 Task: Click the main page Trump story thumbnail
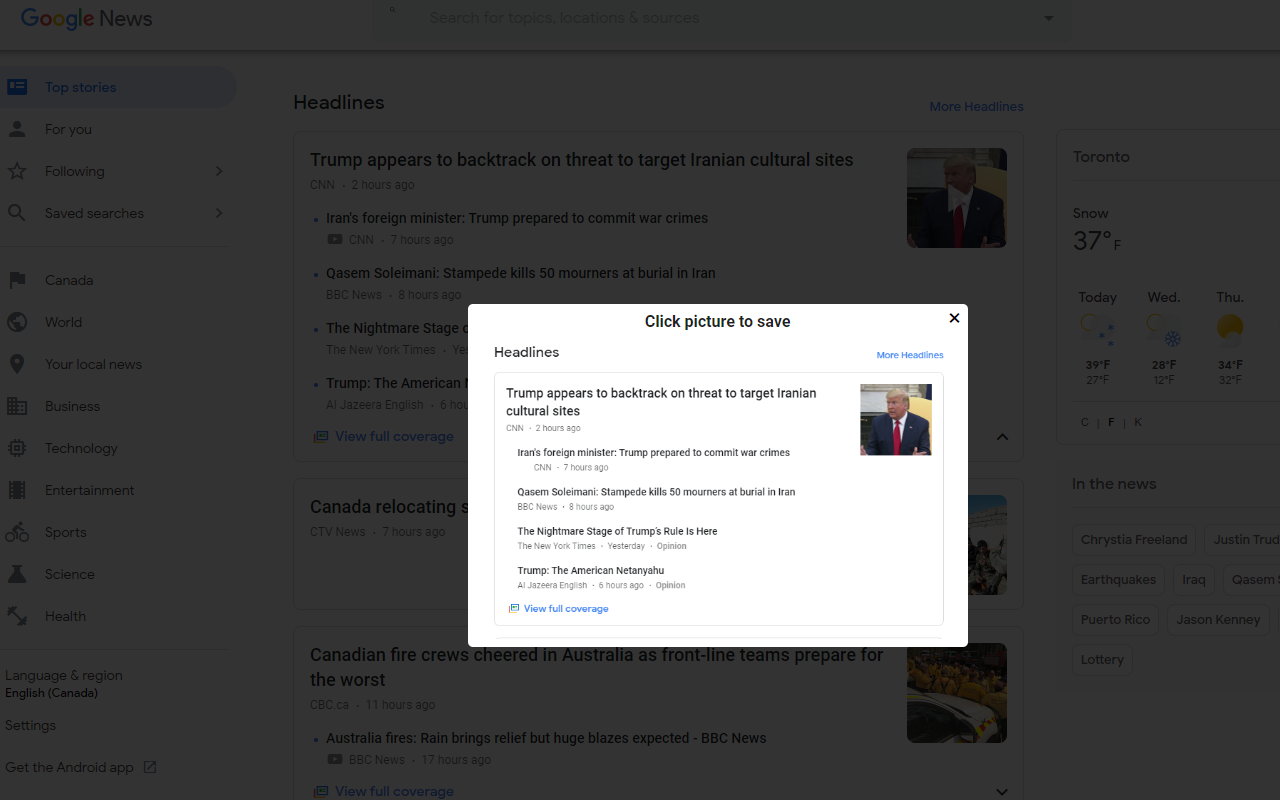957,198
